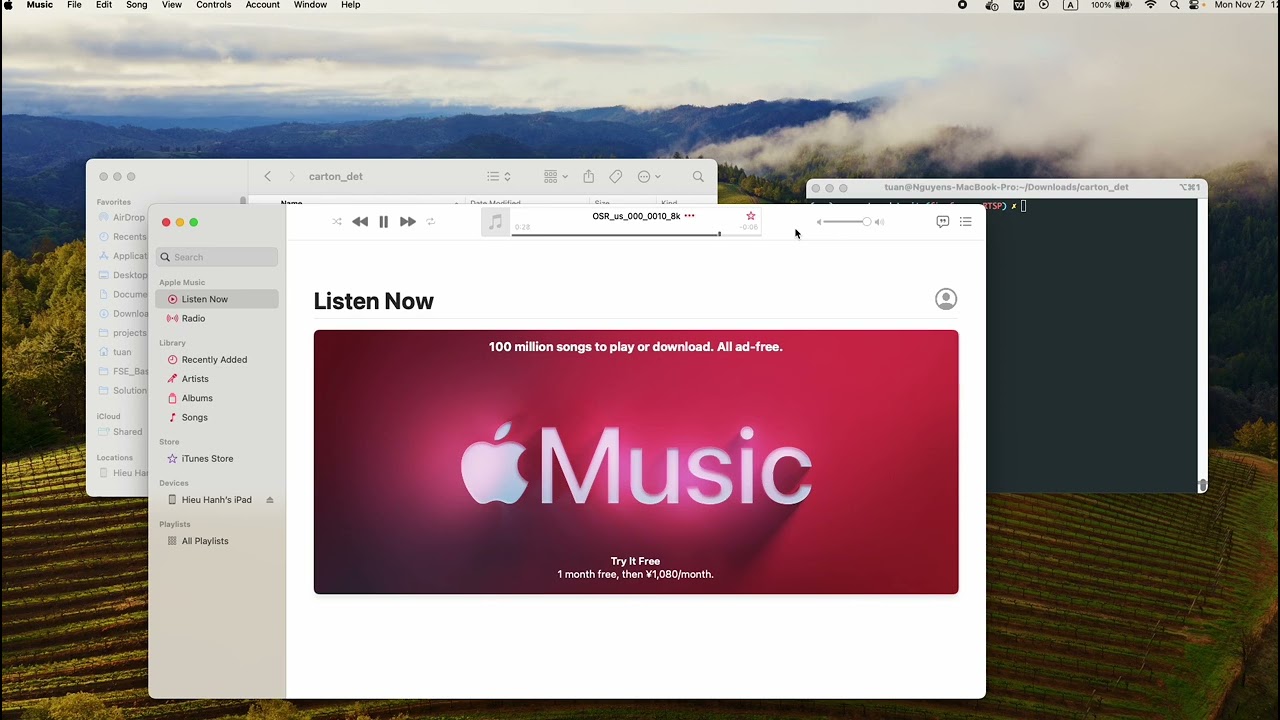
Task: Select Shared in Finder iCloud section
Action: pyautogui.click(x=122, y=432)
